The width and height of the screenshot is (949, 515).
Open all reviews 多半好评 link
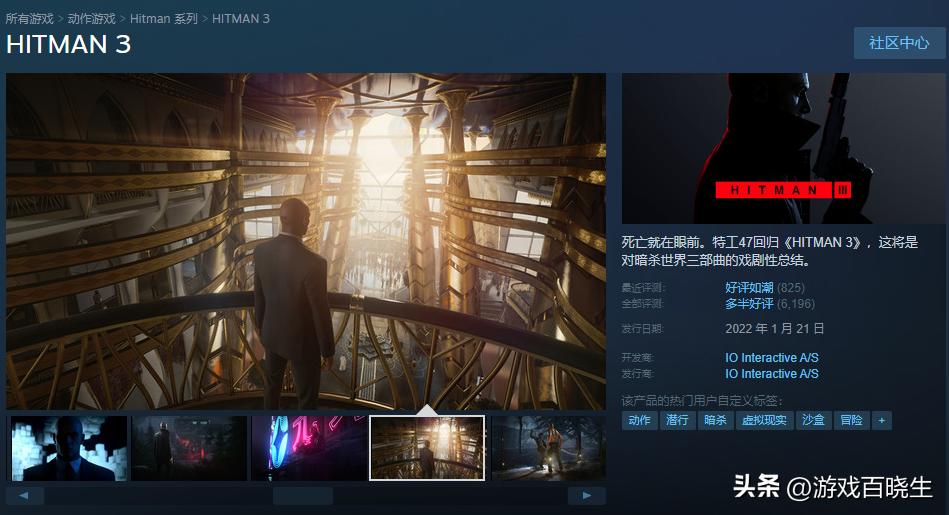(x=749, y=304)
